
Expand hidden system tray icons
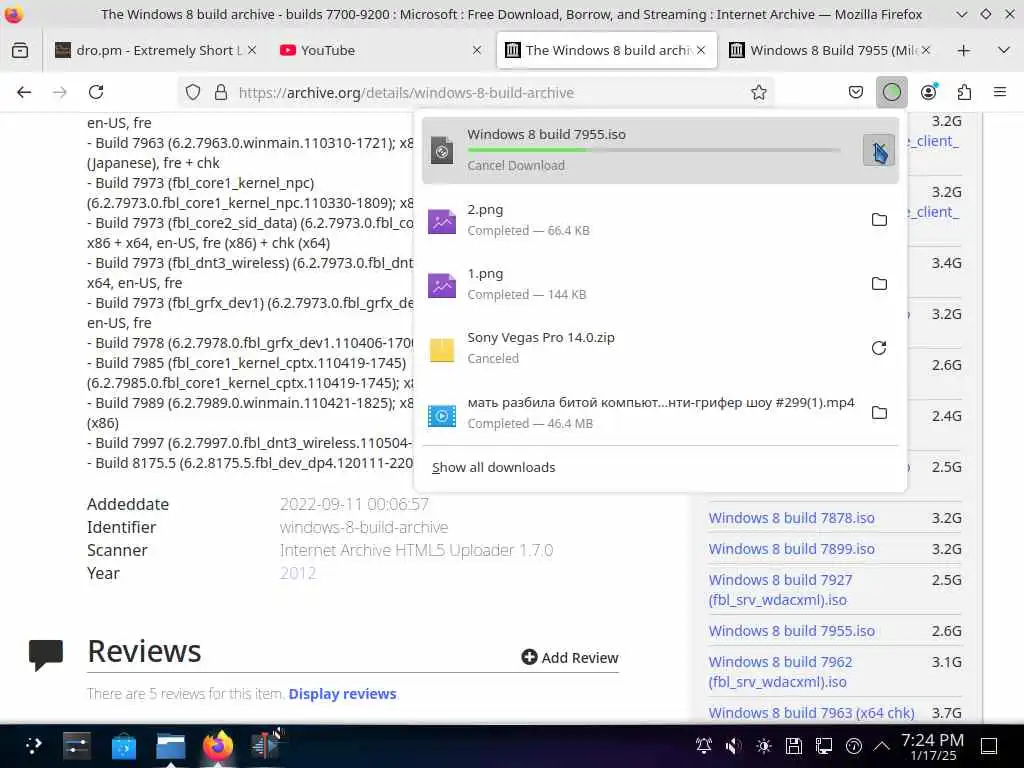pos(882,746)
